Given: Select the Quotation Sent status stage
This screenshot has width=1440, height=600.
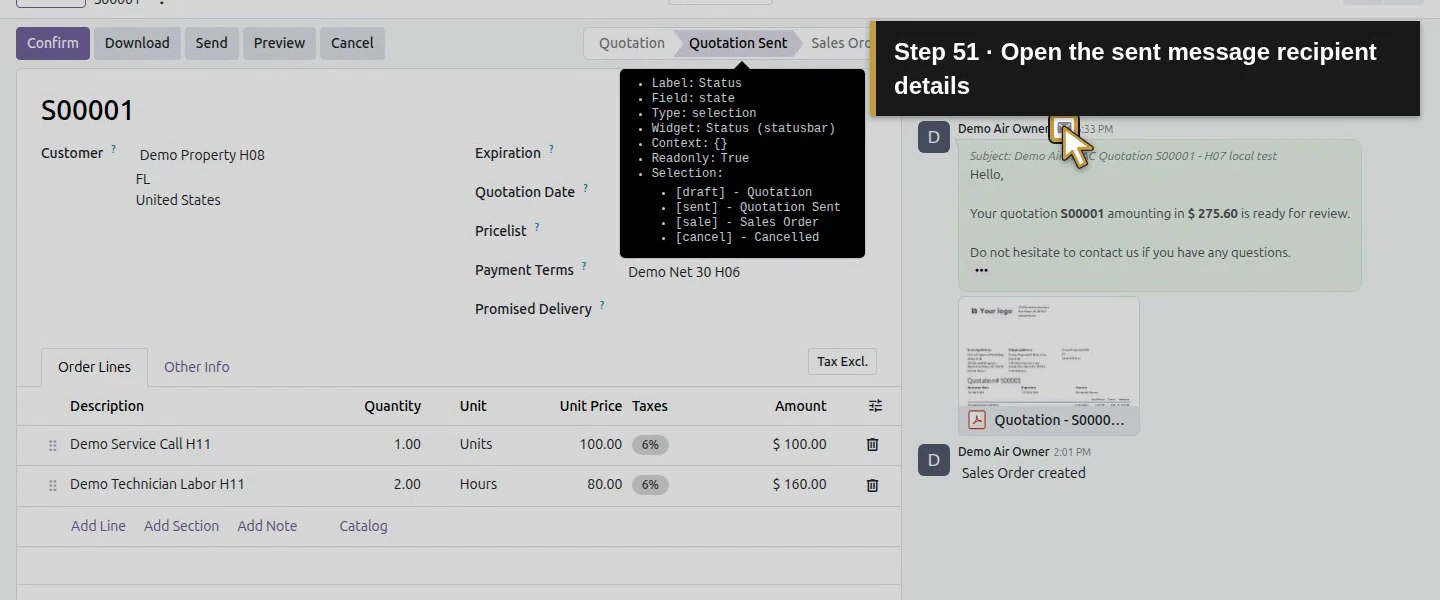Looking at the screenshot, I should 738,43.
